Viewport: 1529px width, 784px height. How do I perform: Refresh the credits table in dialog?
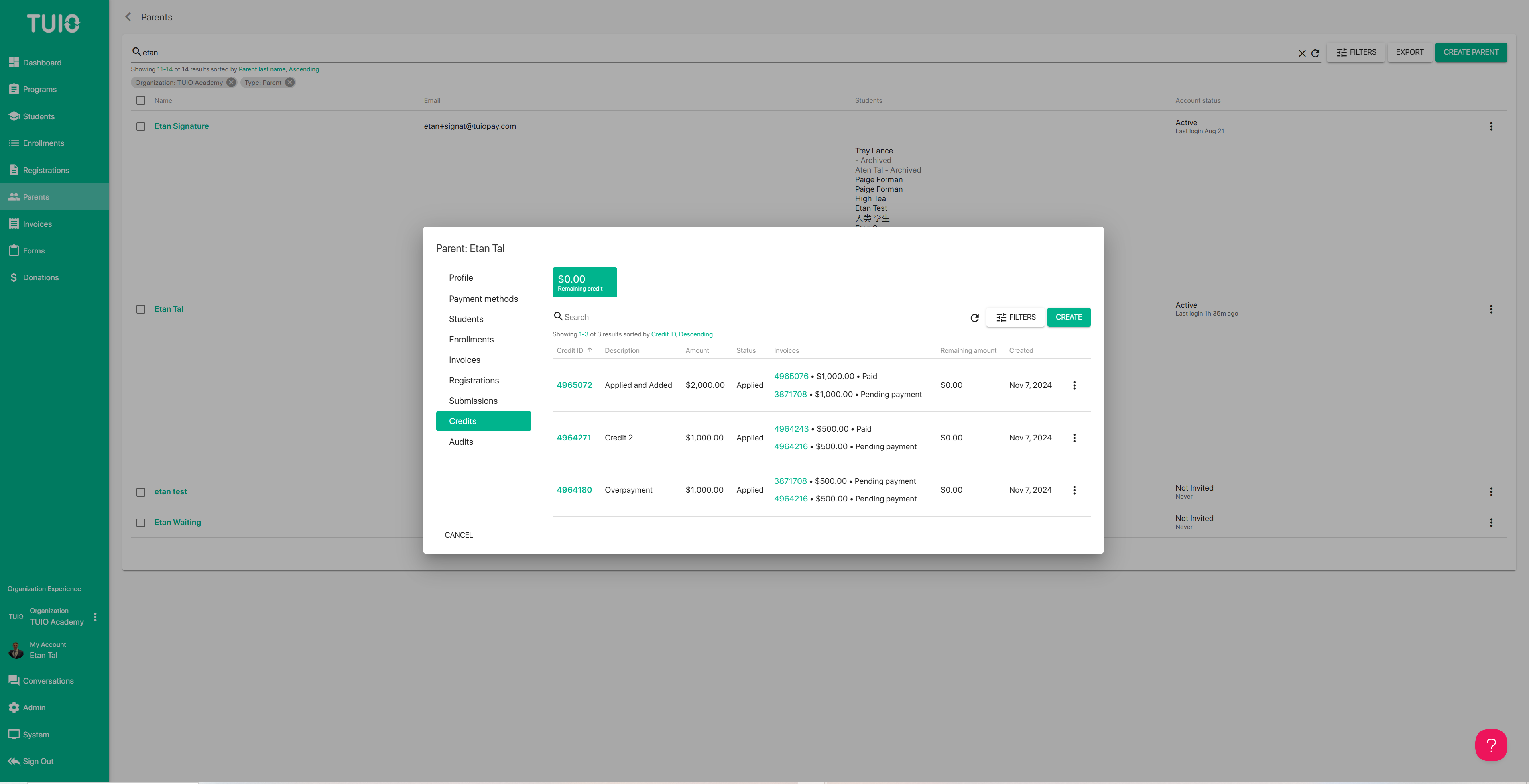(x=975, y=318)
